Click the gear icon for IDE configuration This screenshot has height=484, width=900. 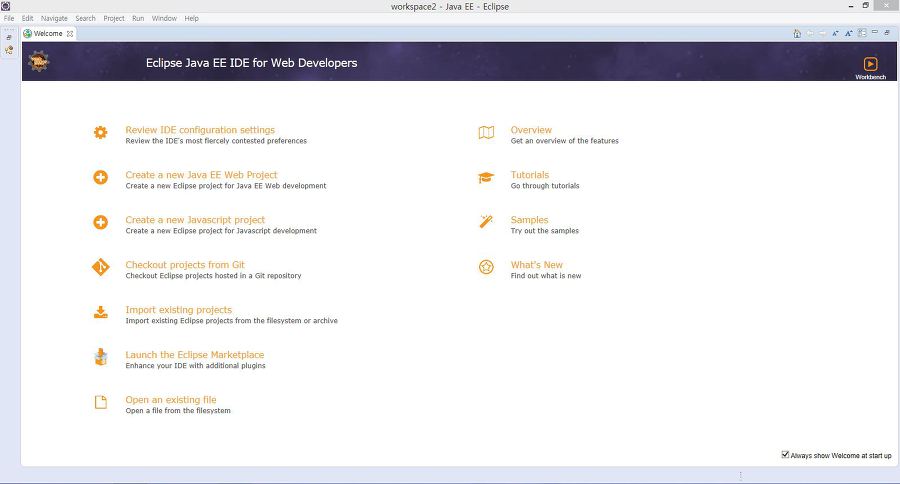[x=100, y=133]
